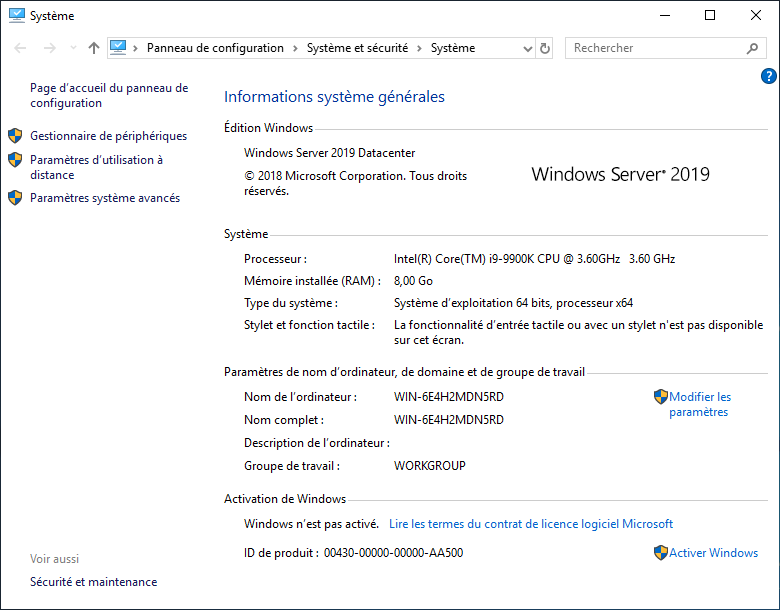Select the Panneau de configuration breadcrumb
Image resolution: width=780 pixels, height=610 pixels.
tap(215, 48)
